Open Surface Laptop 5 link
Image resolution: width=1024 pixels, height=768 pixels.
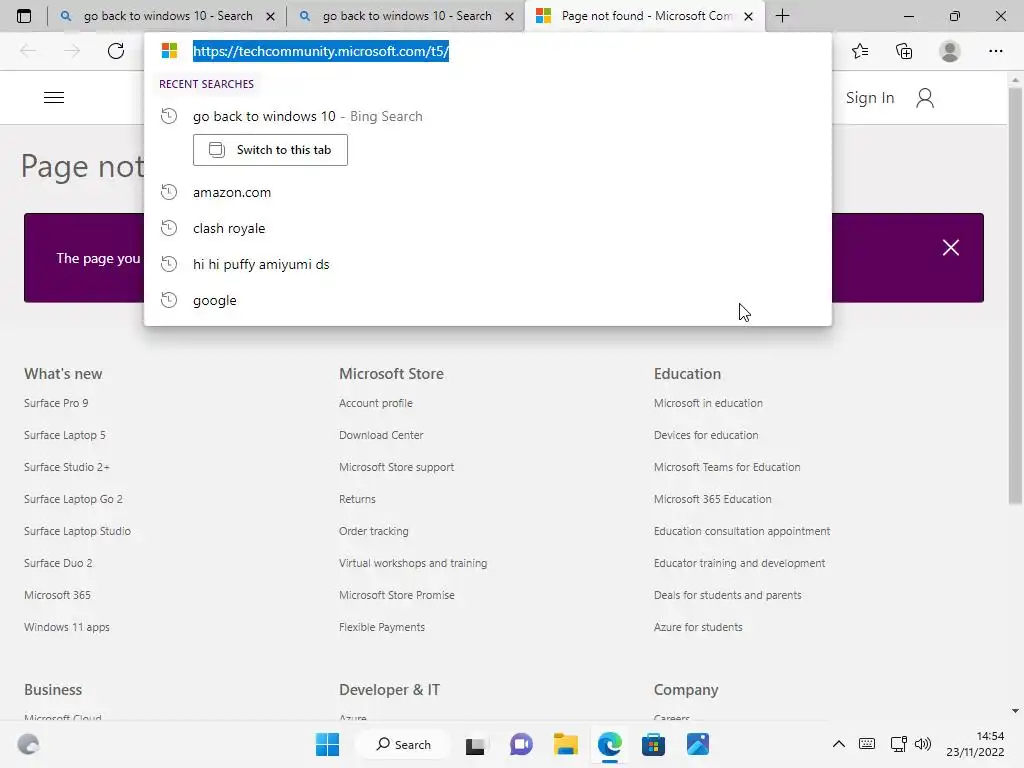coord(65,435)
